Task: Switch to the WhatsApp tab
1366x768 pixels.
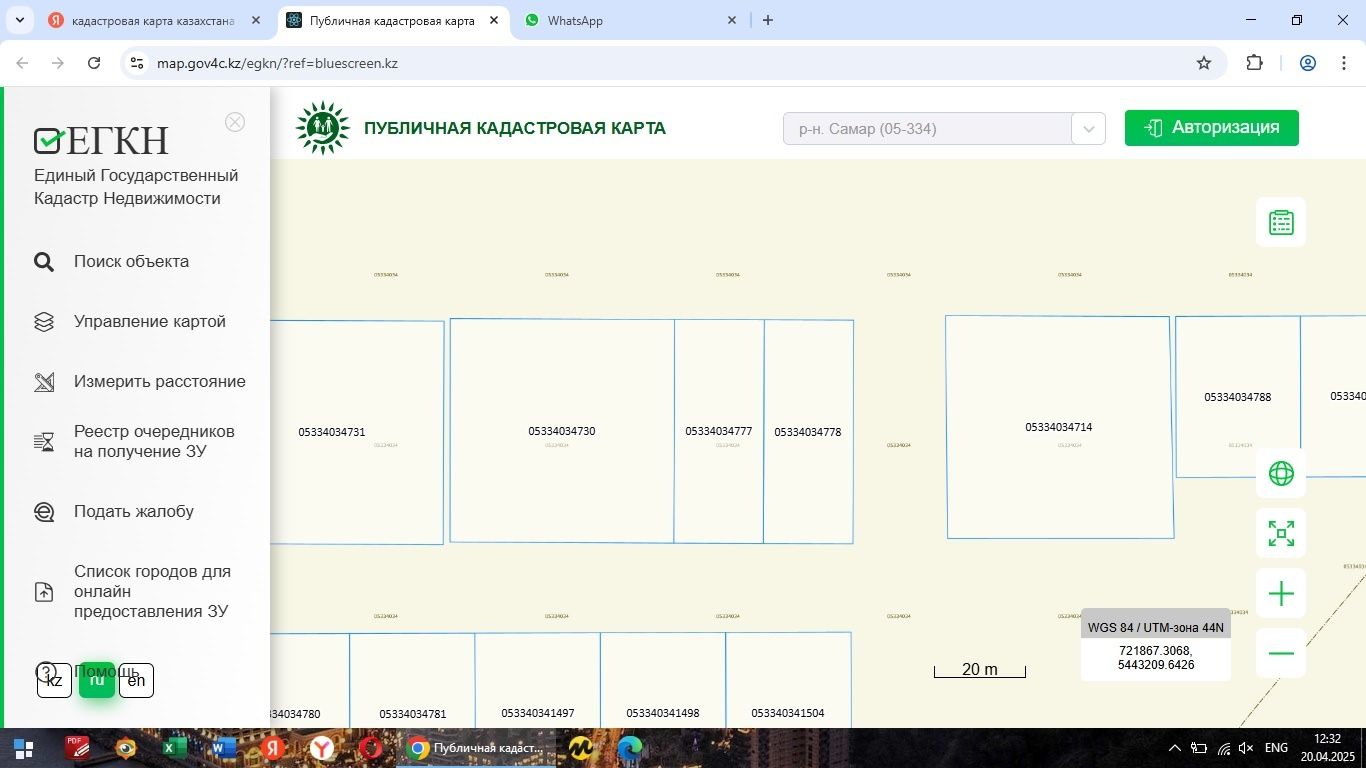Action: [x=630, y=20]
